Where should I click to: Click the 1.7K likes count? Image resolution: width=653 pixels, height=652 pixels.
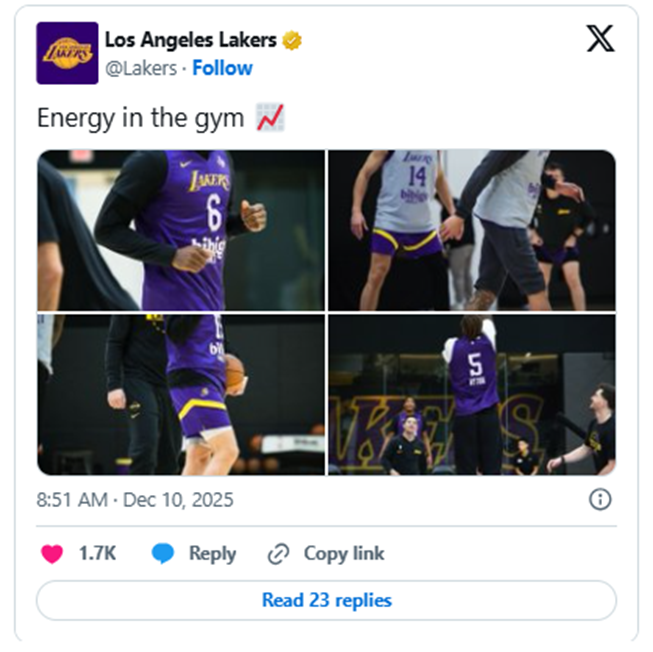pos(98,554)
